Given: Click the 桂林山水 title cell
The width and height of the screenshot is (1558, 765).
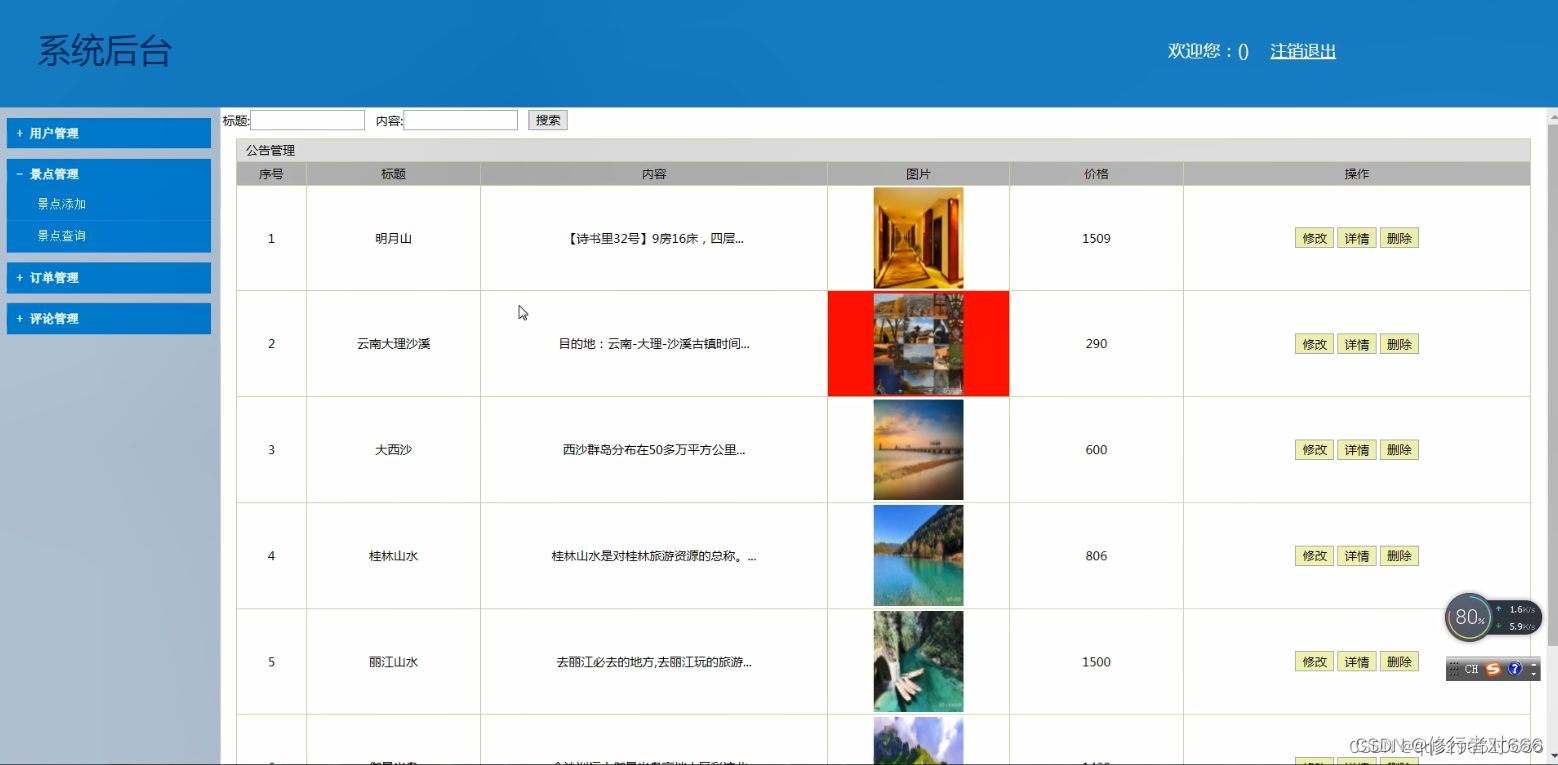Looking at the screenshot, I should 393,556.
